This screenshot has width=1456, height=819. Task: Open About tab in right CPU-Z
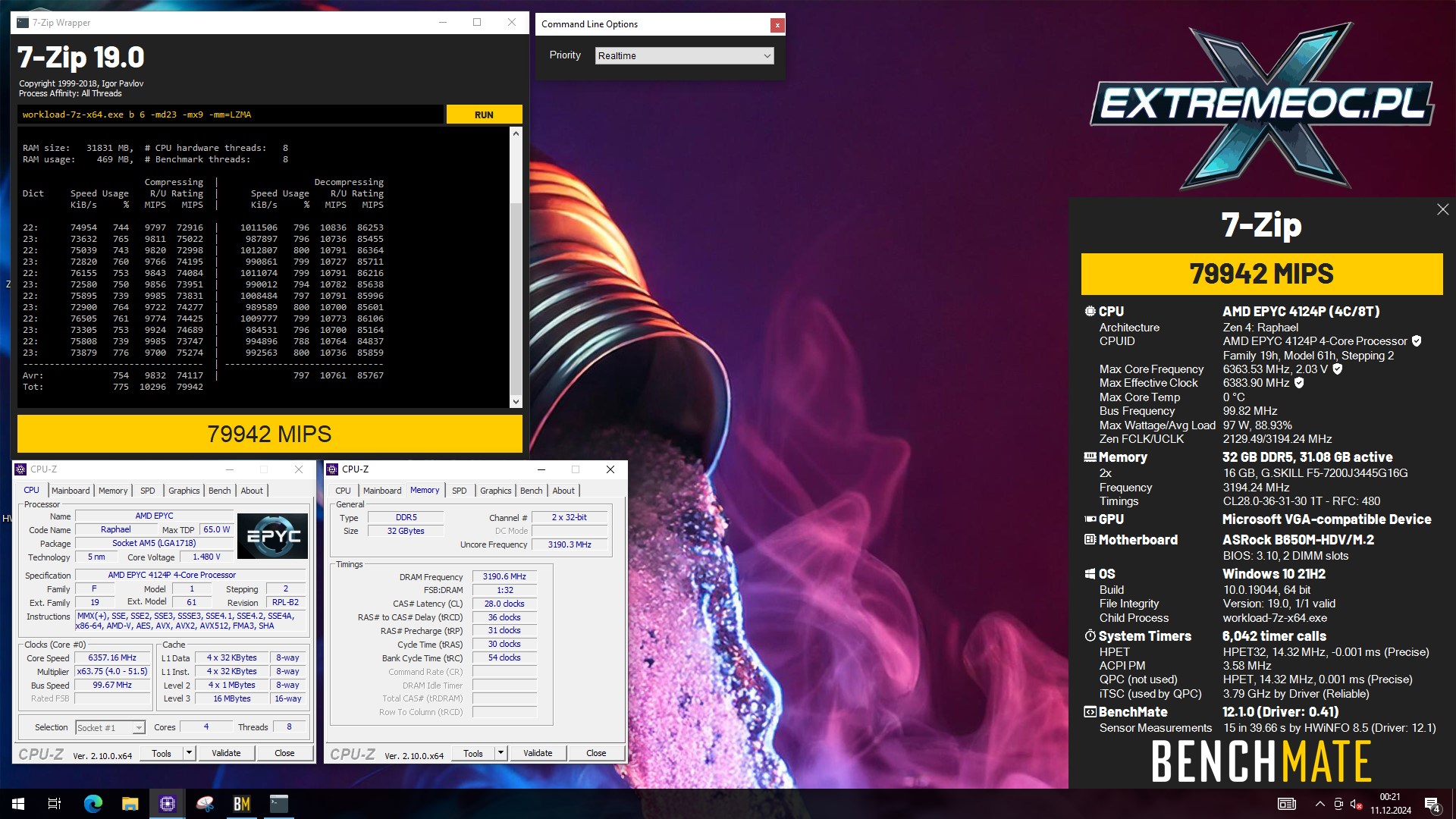tap(563, 491)
